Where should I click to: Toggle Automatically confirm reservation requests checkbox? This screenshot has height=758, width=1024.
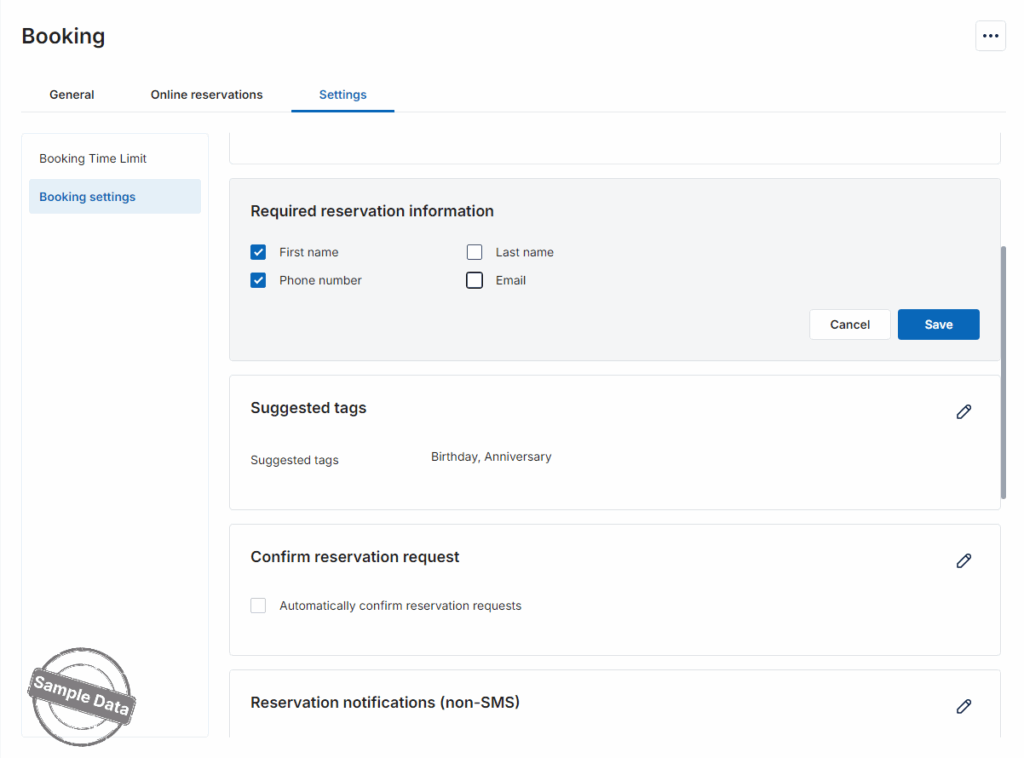tap(258, 605)
